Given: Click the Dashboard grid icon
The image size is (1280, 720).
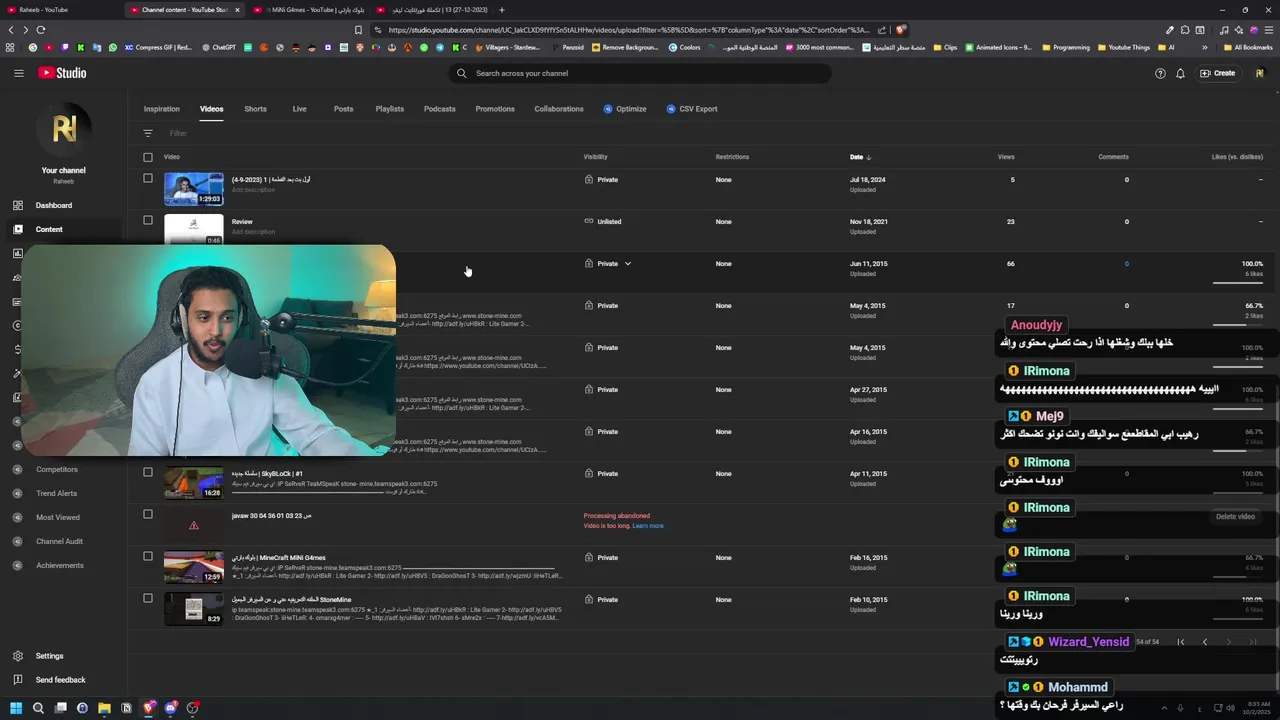Looking at the screenshot, I should (x=17, y=205).
